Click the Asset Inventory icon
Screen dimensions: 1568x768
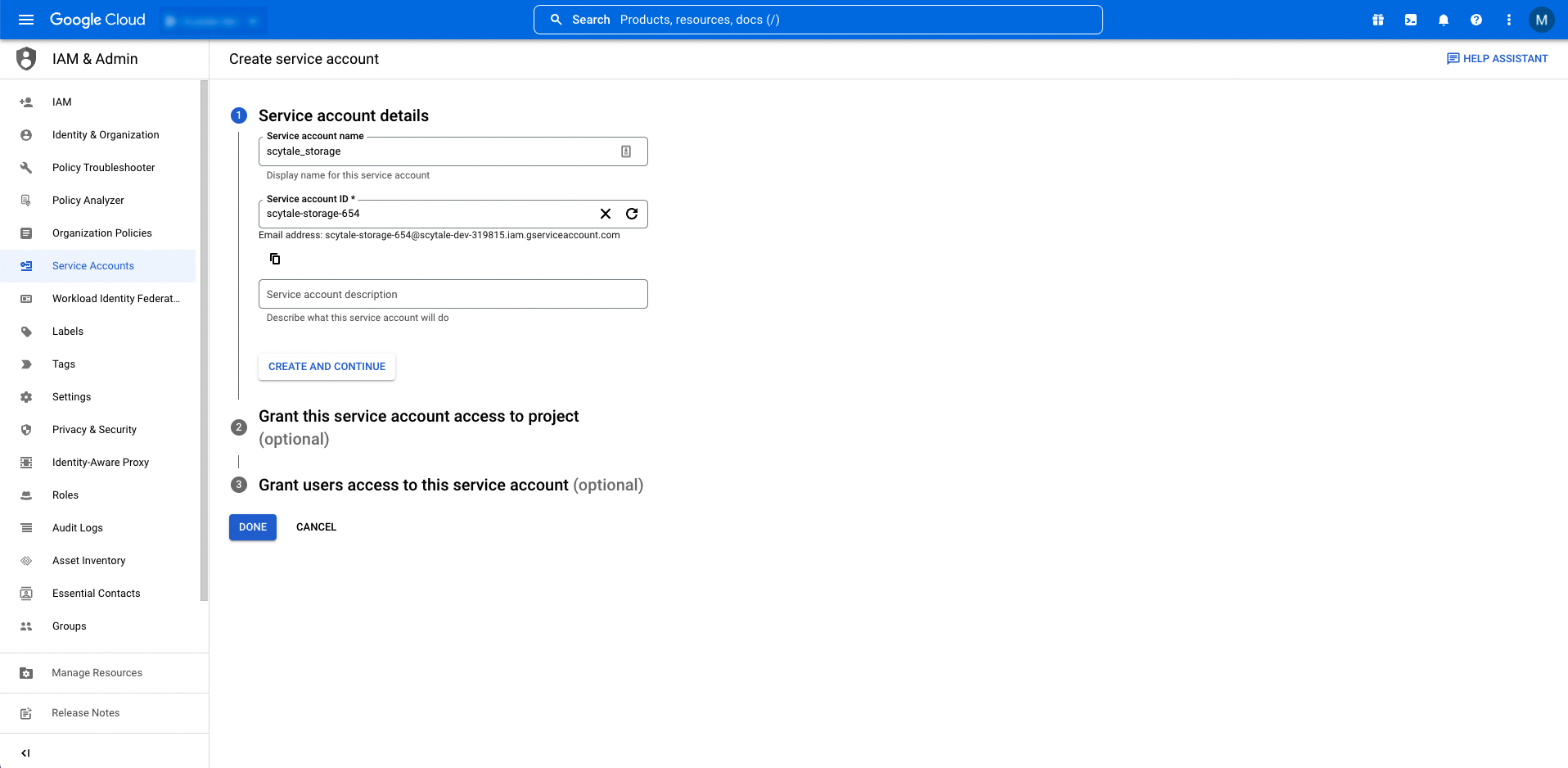pos(26,561)
